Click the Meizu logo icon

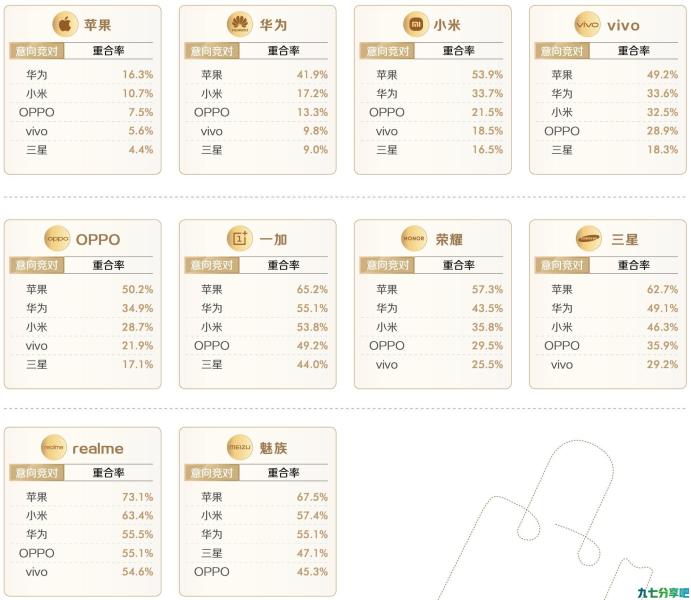point(240,447)
